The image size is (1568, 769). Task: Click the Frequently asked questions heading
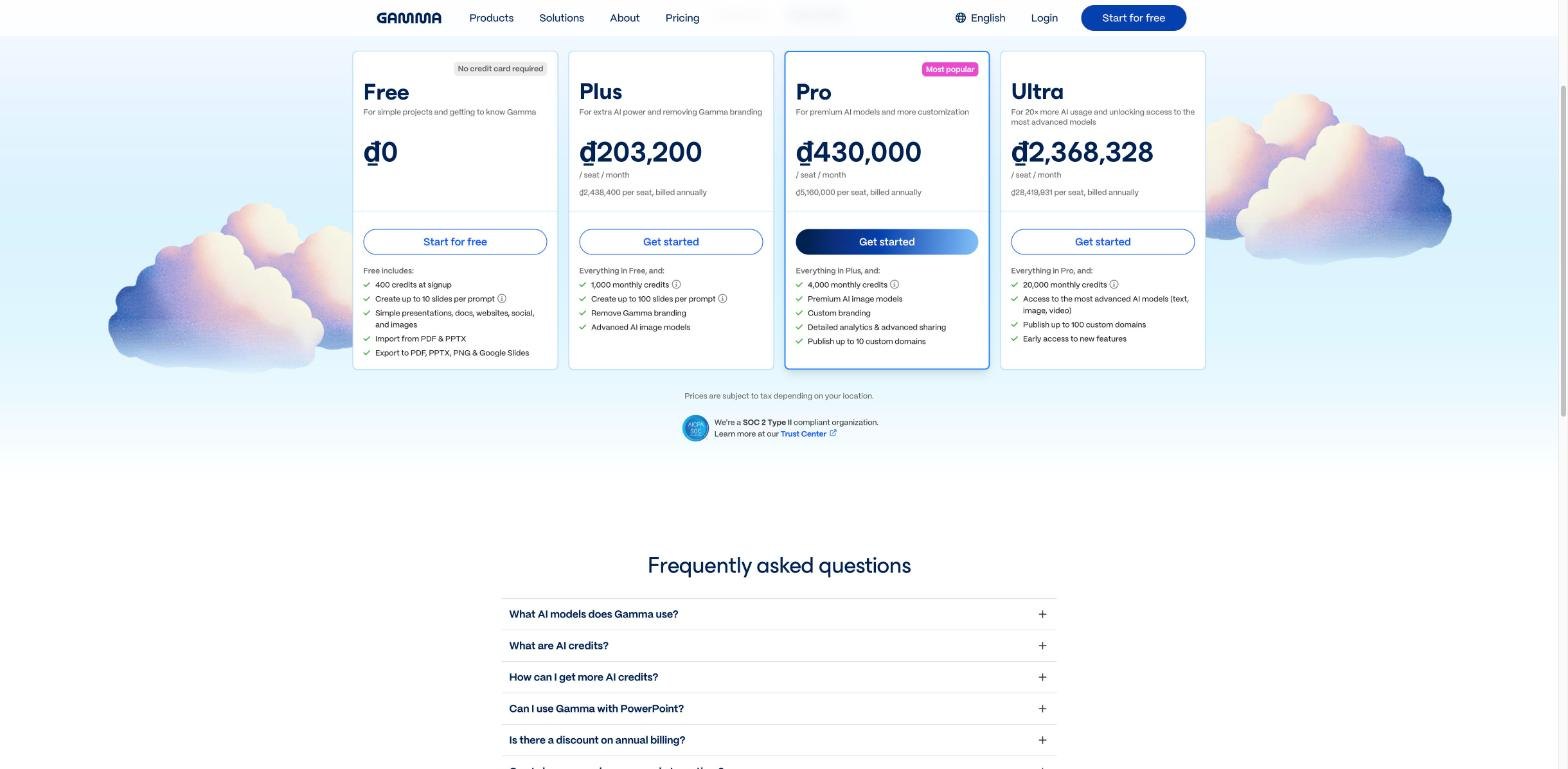point(779,566)
